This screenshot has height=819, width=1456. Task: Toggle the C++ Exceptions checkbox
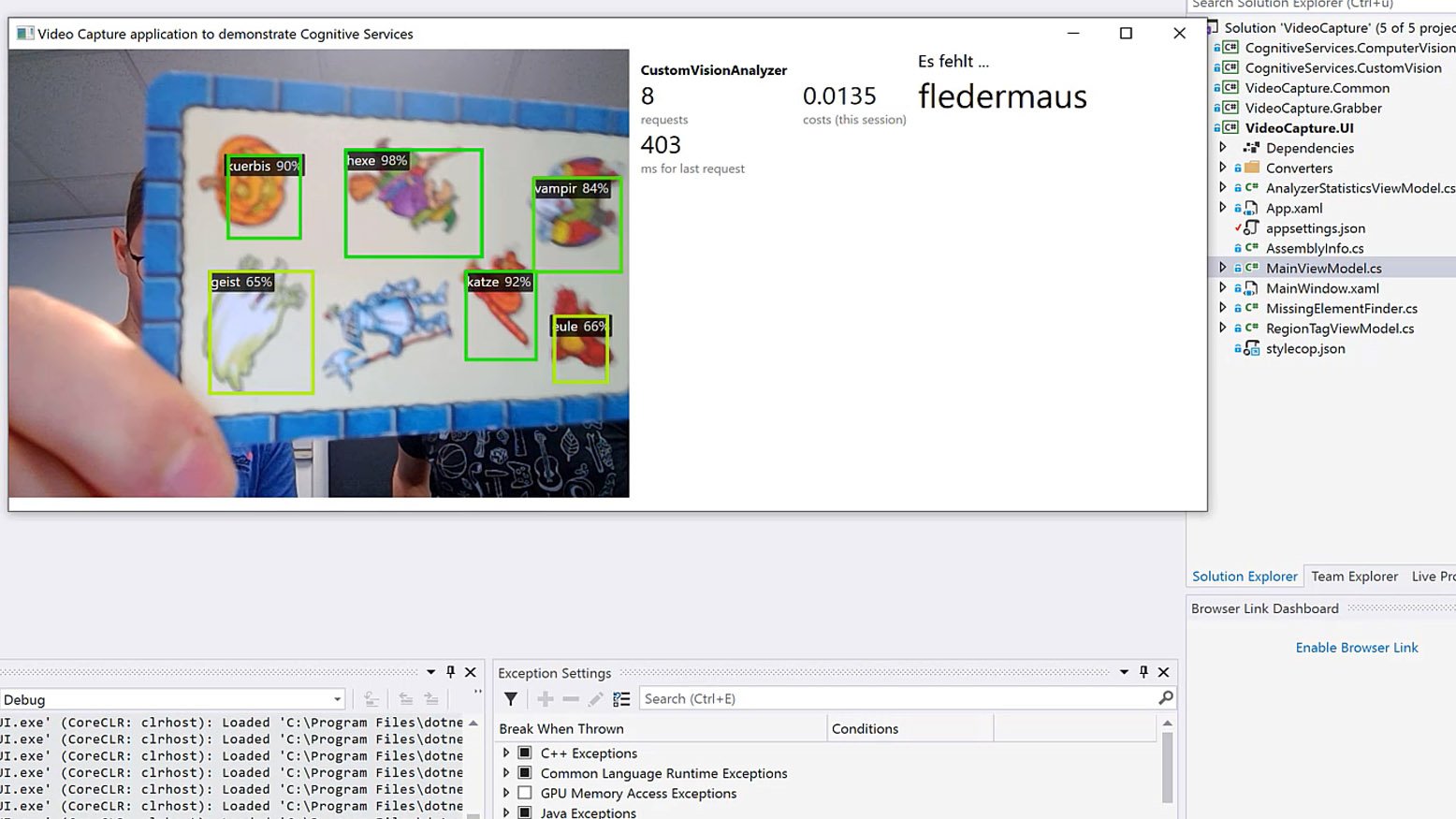pos(525,753)
